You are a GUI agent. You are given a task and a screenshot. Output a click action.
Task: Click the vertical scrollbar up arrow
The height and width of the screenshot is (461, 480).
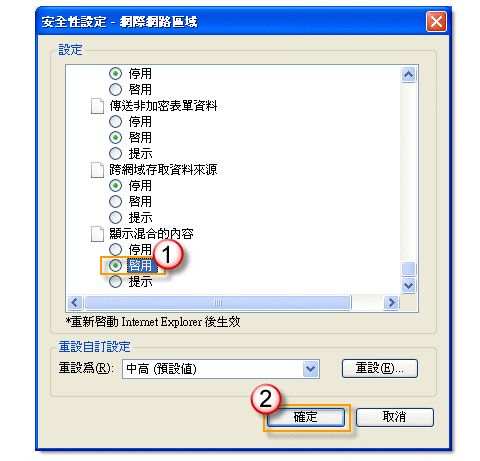[x=409, y=74]
